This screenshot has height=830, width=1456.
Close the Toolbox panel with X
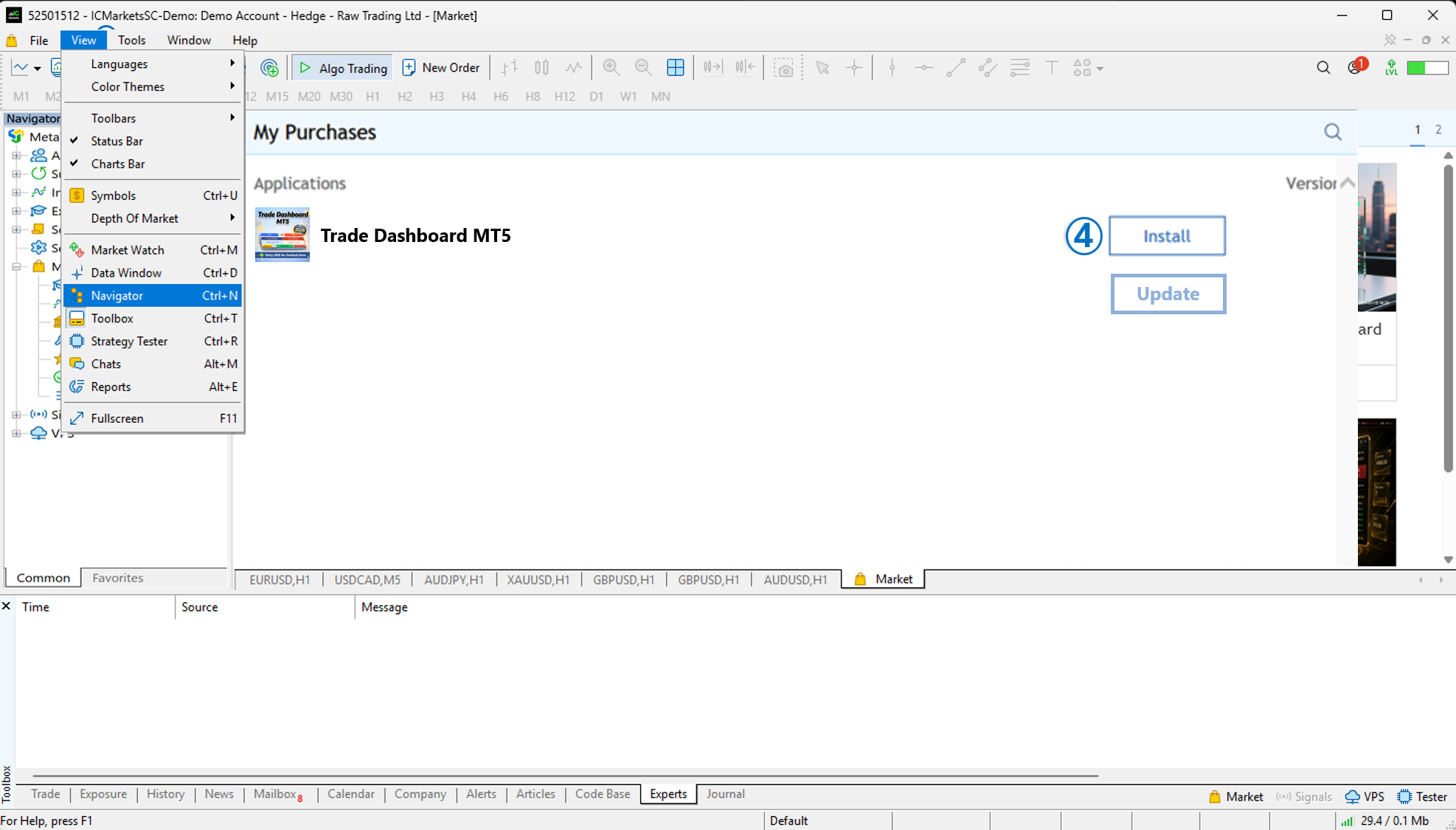pos(6,606)
